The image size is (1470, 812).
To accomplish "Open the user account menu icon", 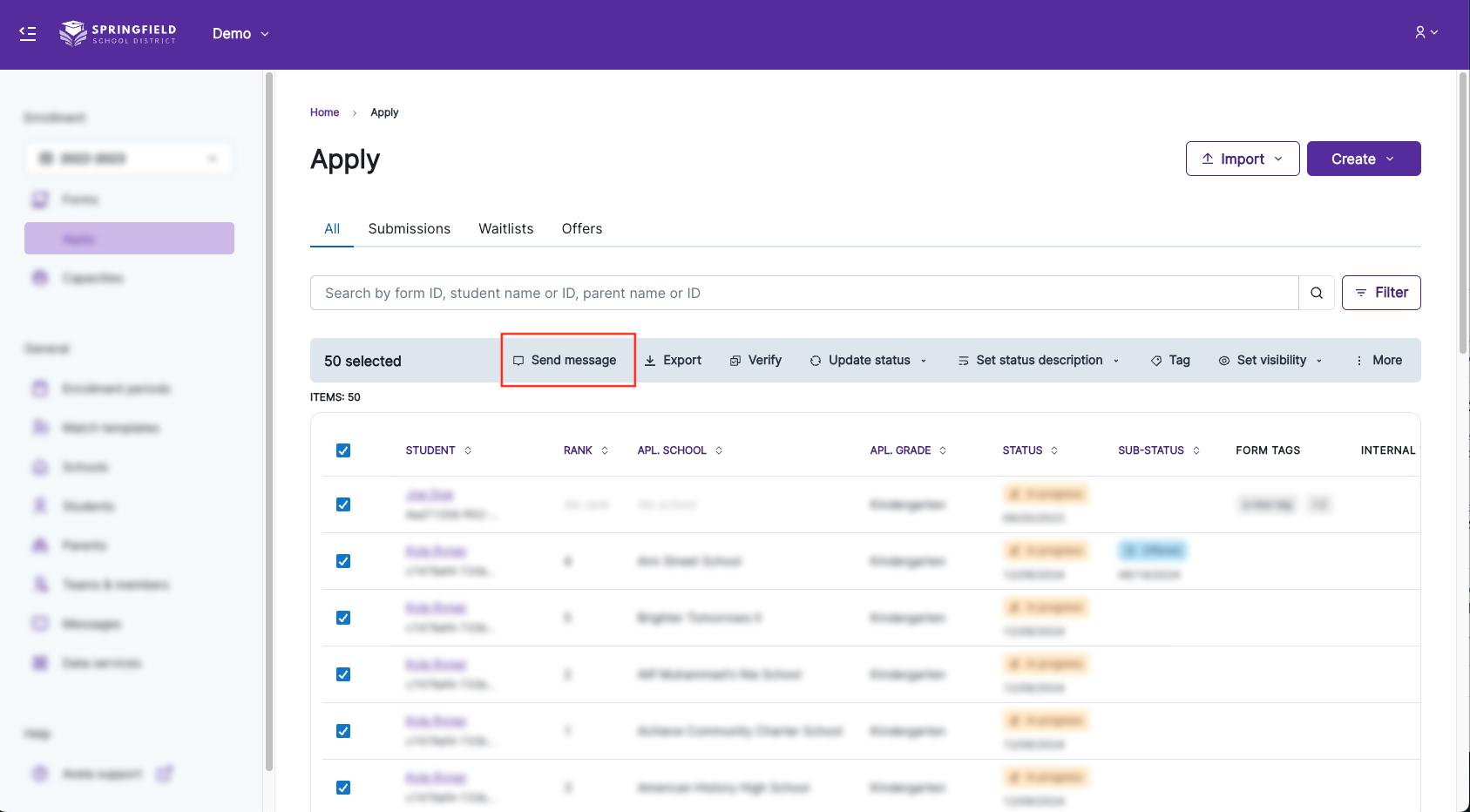I will (1426, 32).
